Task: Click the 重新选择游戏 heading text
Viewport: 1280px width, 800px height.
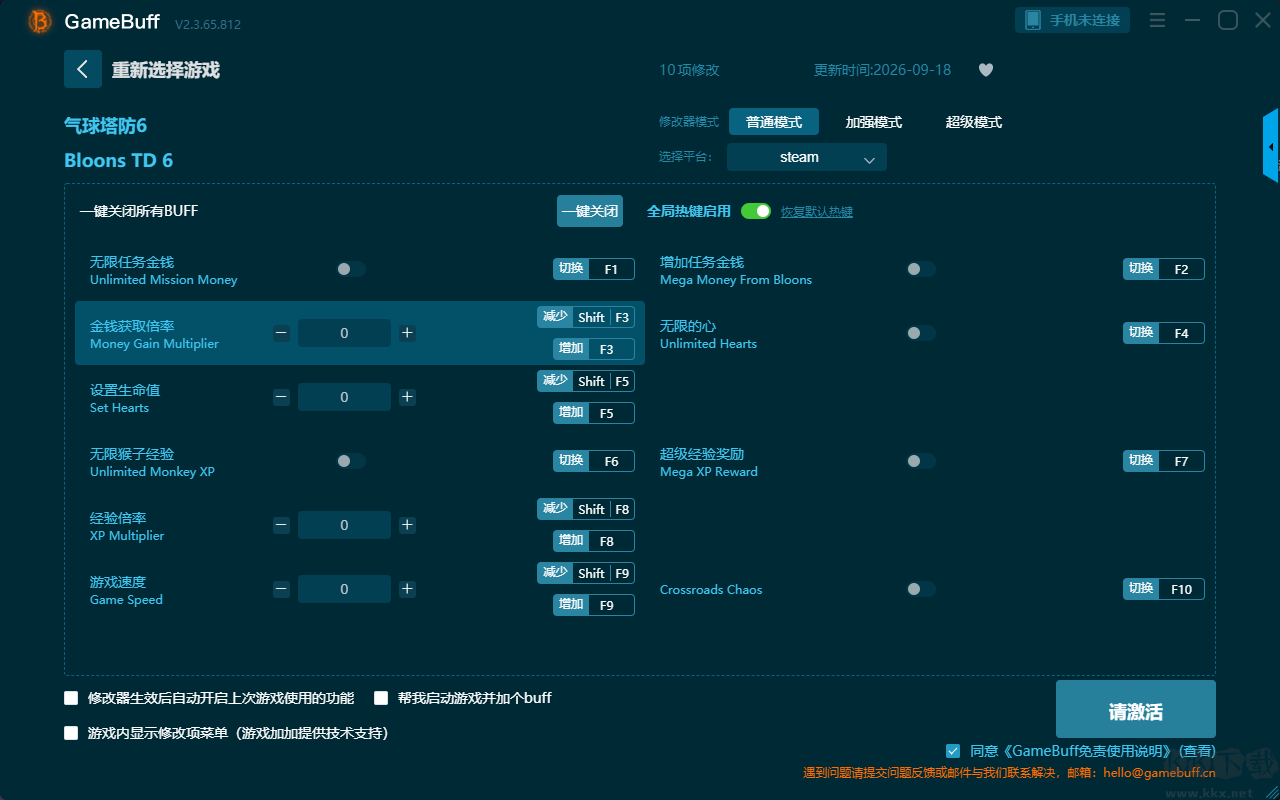Action: (x=166, y=70)
